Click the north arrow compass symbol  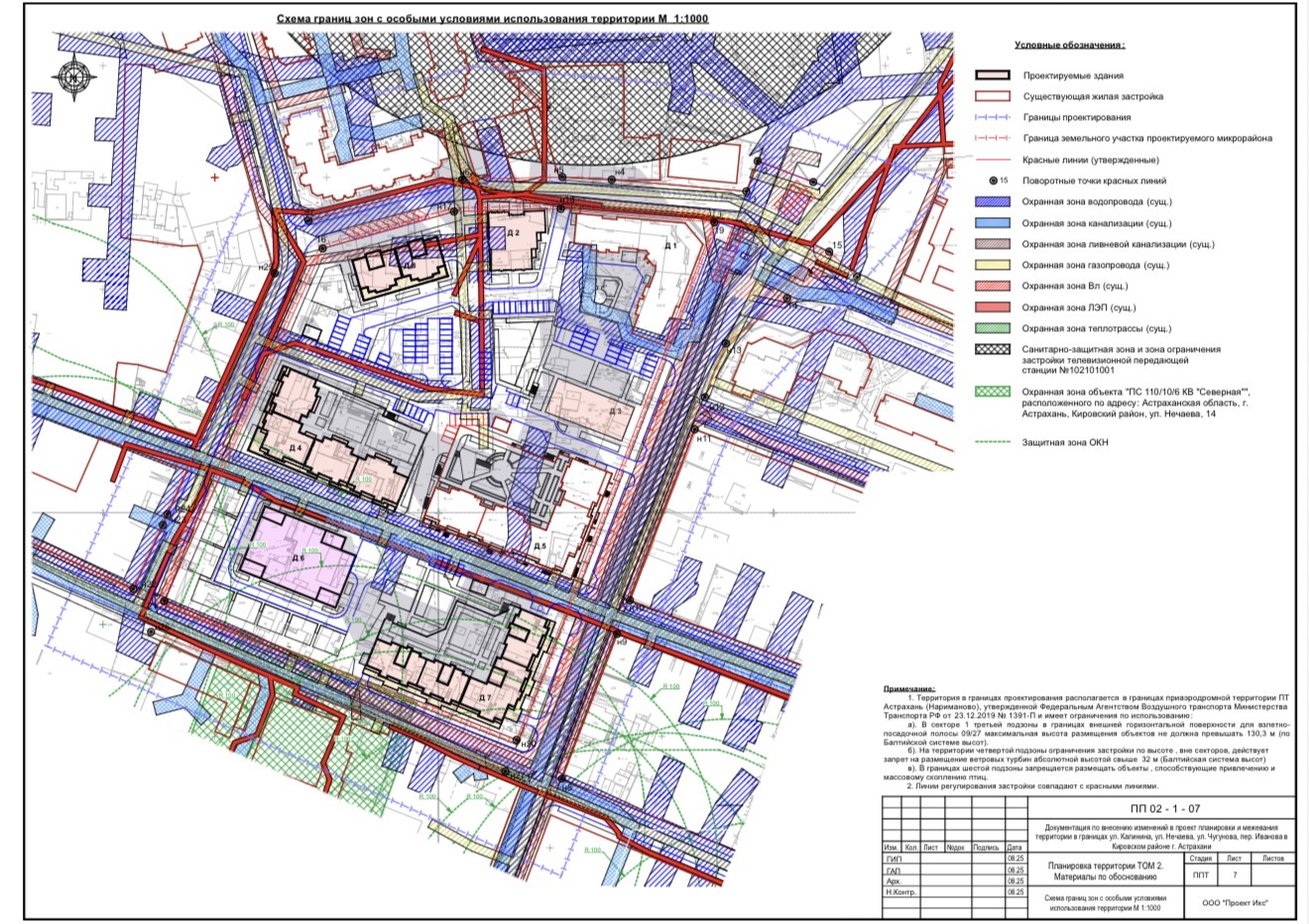click(x=73, y=75)
